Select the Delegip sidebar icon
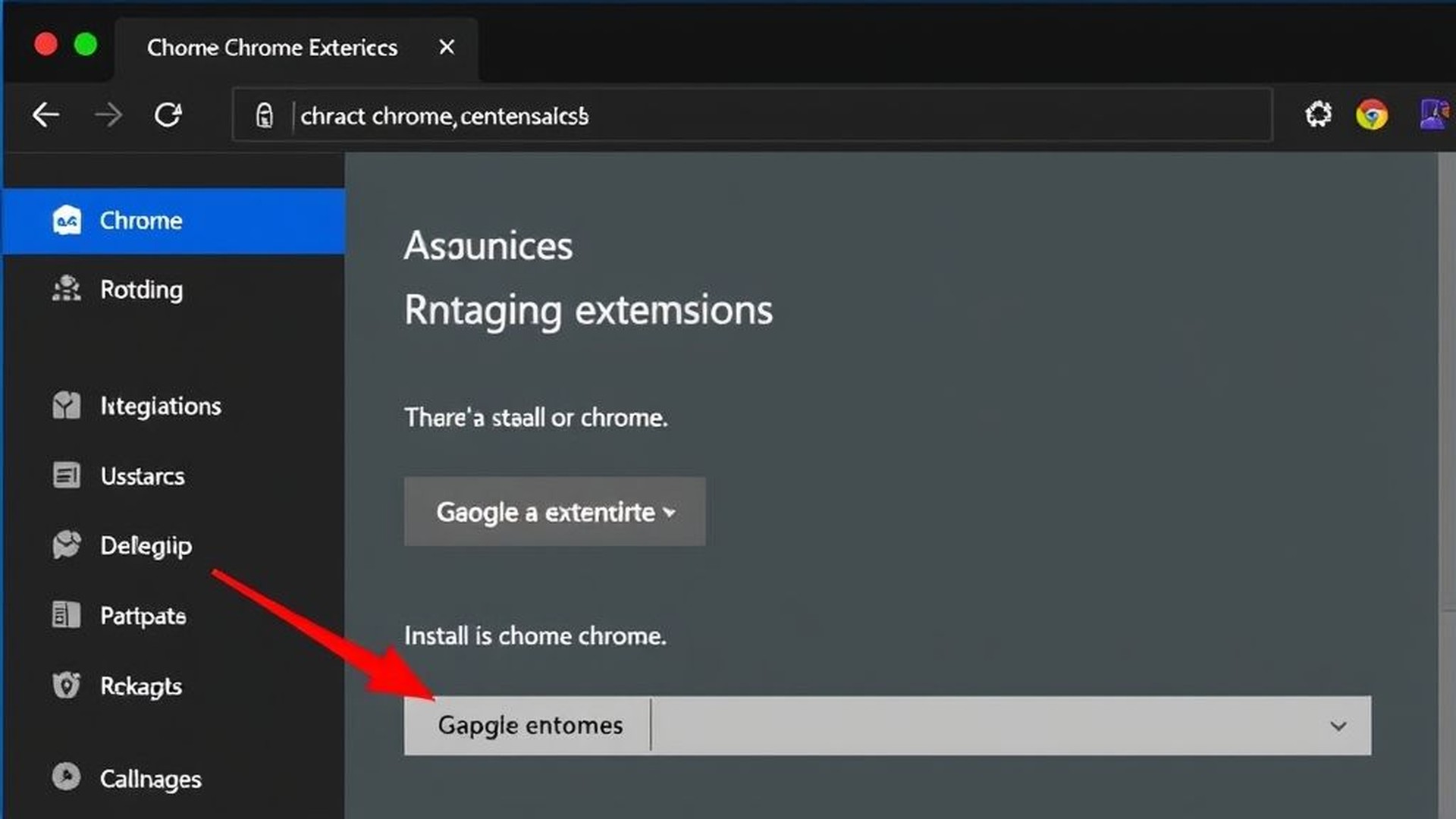This screenshot has width=1456, height=819. click(x=67, y=545)
